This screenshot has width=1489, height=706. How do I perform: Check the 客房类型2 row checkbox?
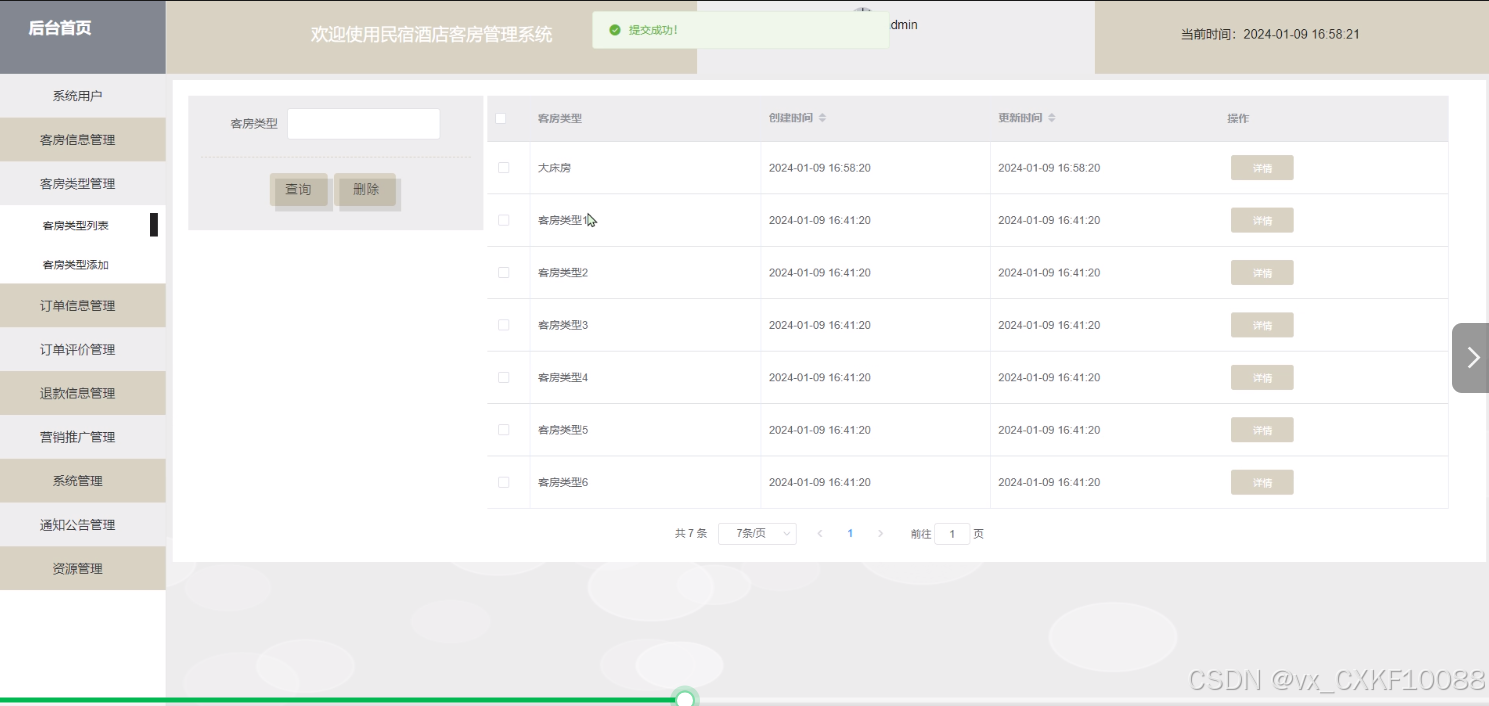tap(503, 272)
